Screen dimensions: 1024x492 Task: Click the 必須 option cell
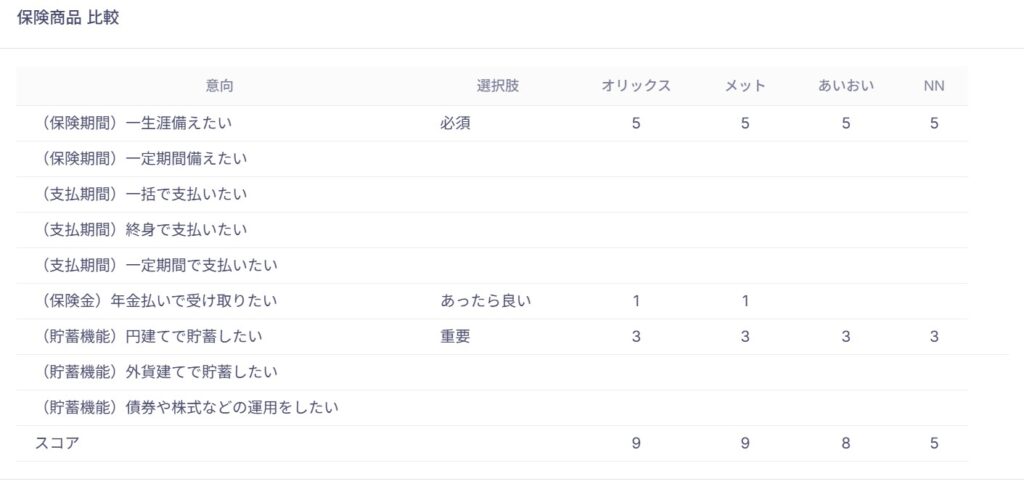click(455, 123)
